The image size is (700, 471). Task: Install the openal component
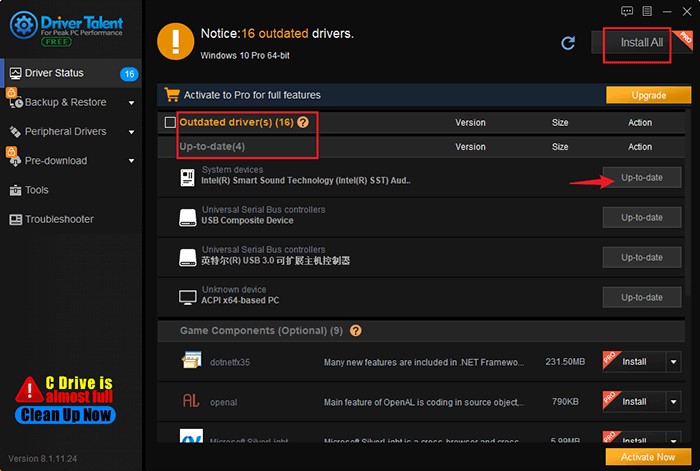pyautogui.click(x=634, y=402)
